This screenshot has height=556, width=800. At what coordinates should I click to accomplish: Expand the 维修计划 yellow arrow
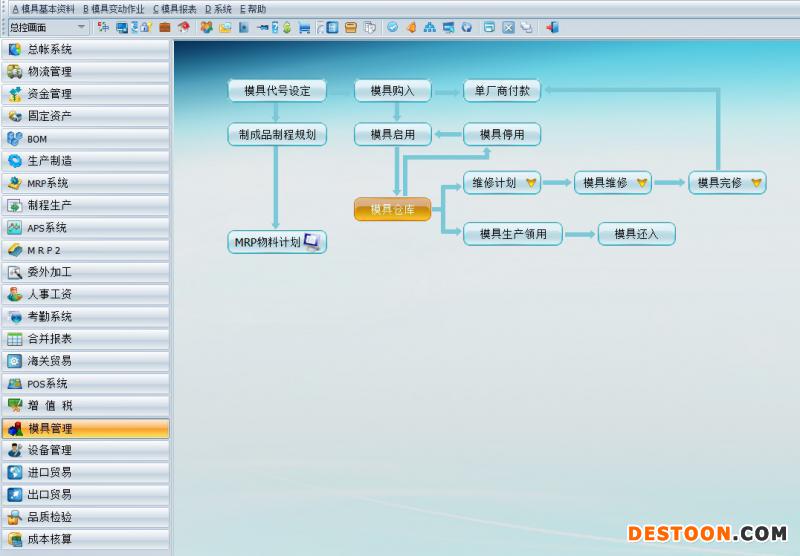coord(531,183)
